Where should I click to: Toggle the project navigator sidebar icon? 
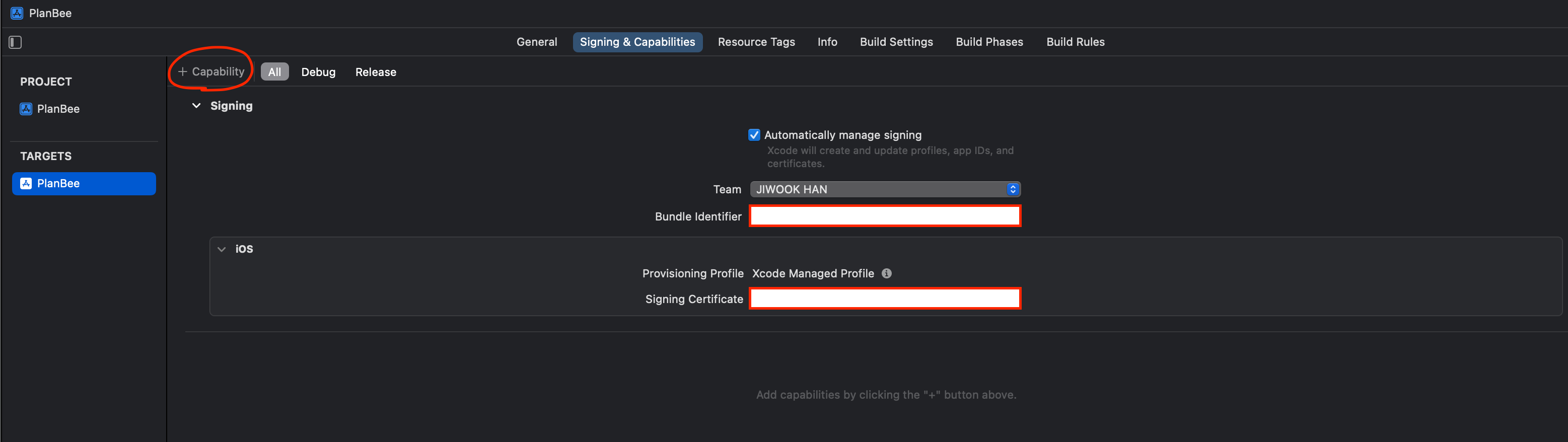pyautogui.click(x=15, y=42)
